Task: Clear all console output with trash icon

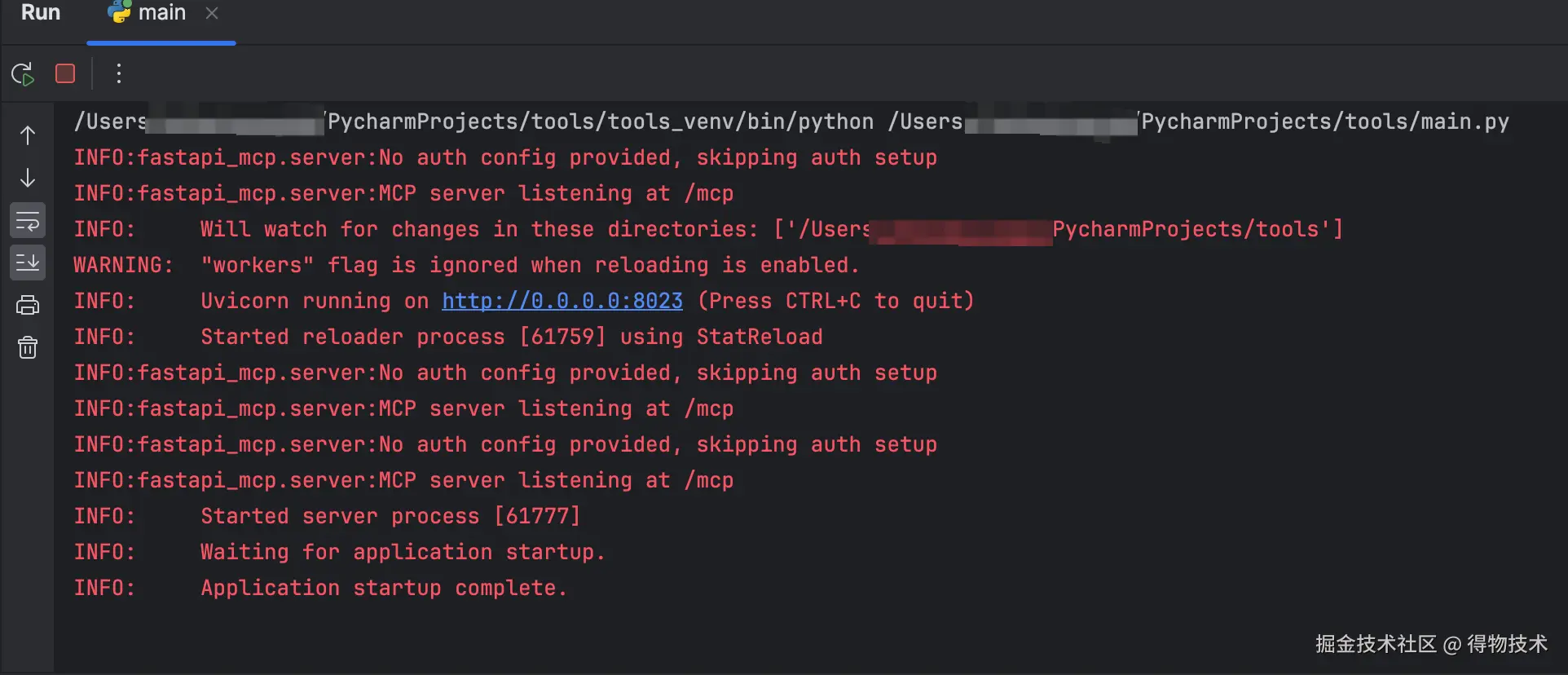Action: coord(28,348)
